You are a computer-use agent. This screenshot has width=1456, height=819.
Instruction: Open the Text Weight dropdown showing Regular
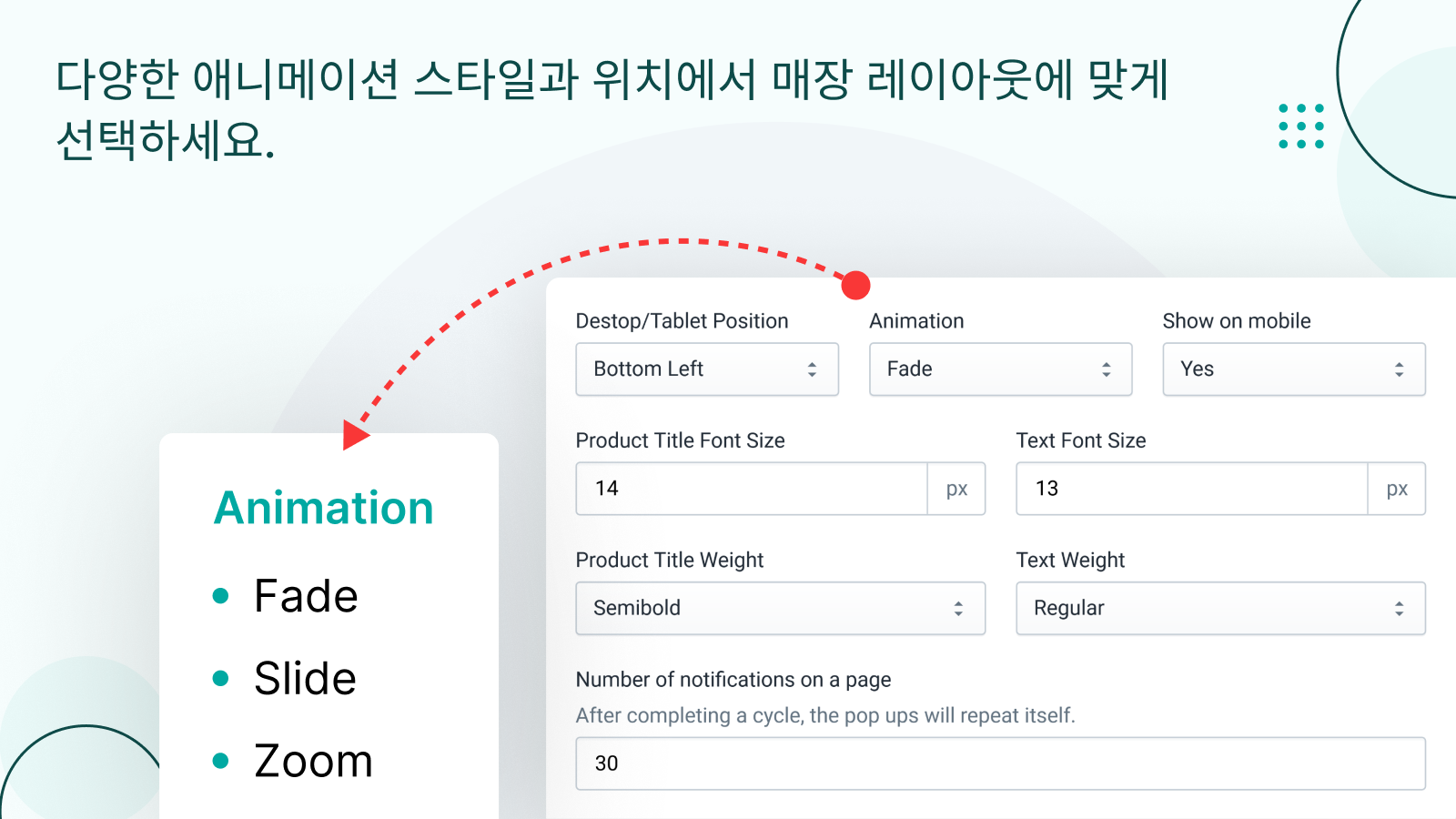pyautogui.click(x=1220, y=608)
